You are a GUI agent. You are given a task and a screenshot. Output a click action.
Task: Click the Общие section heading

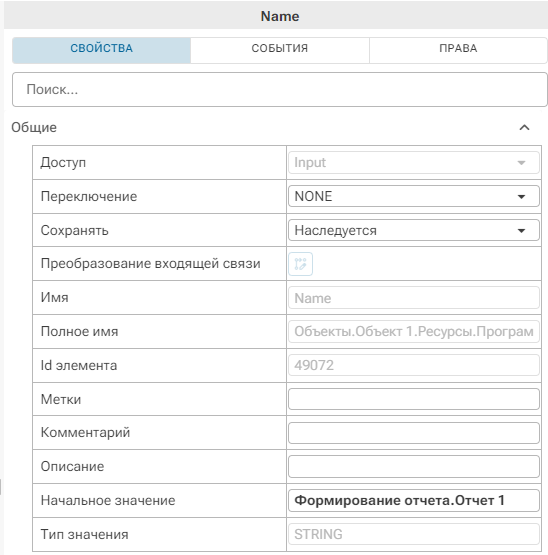point(34,127)
